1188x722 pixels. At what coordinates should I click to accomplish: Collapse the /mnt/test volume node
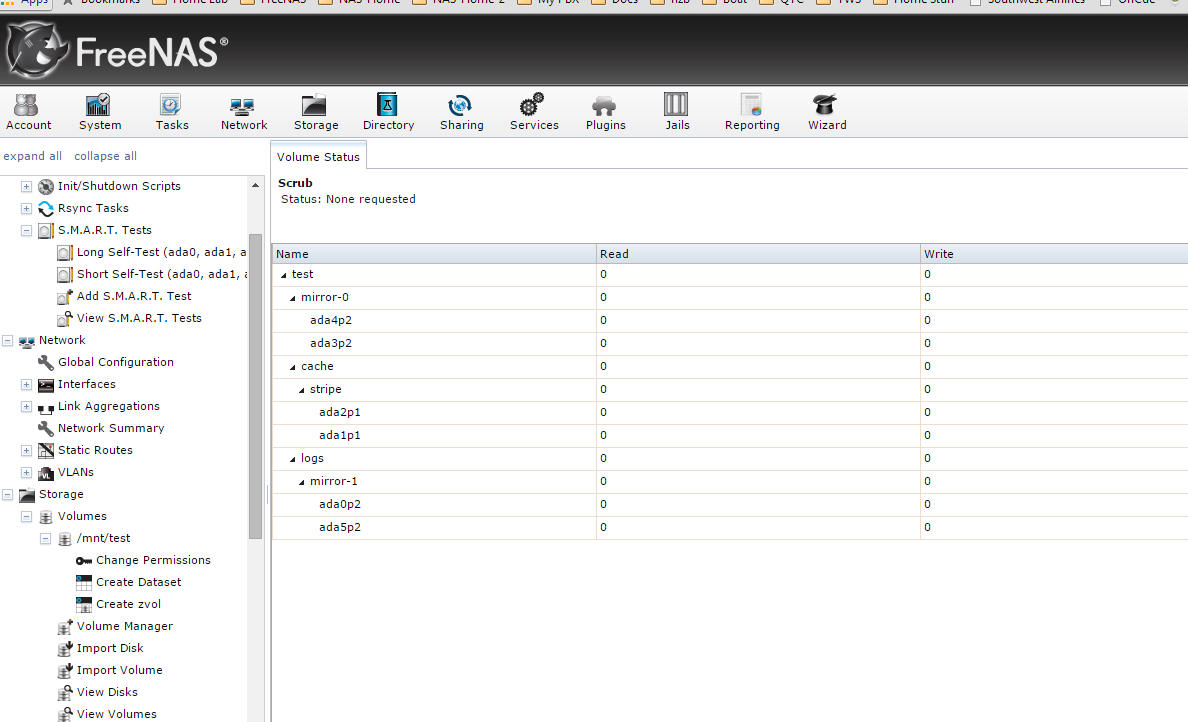tap(45, 539)
